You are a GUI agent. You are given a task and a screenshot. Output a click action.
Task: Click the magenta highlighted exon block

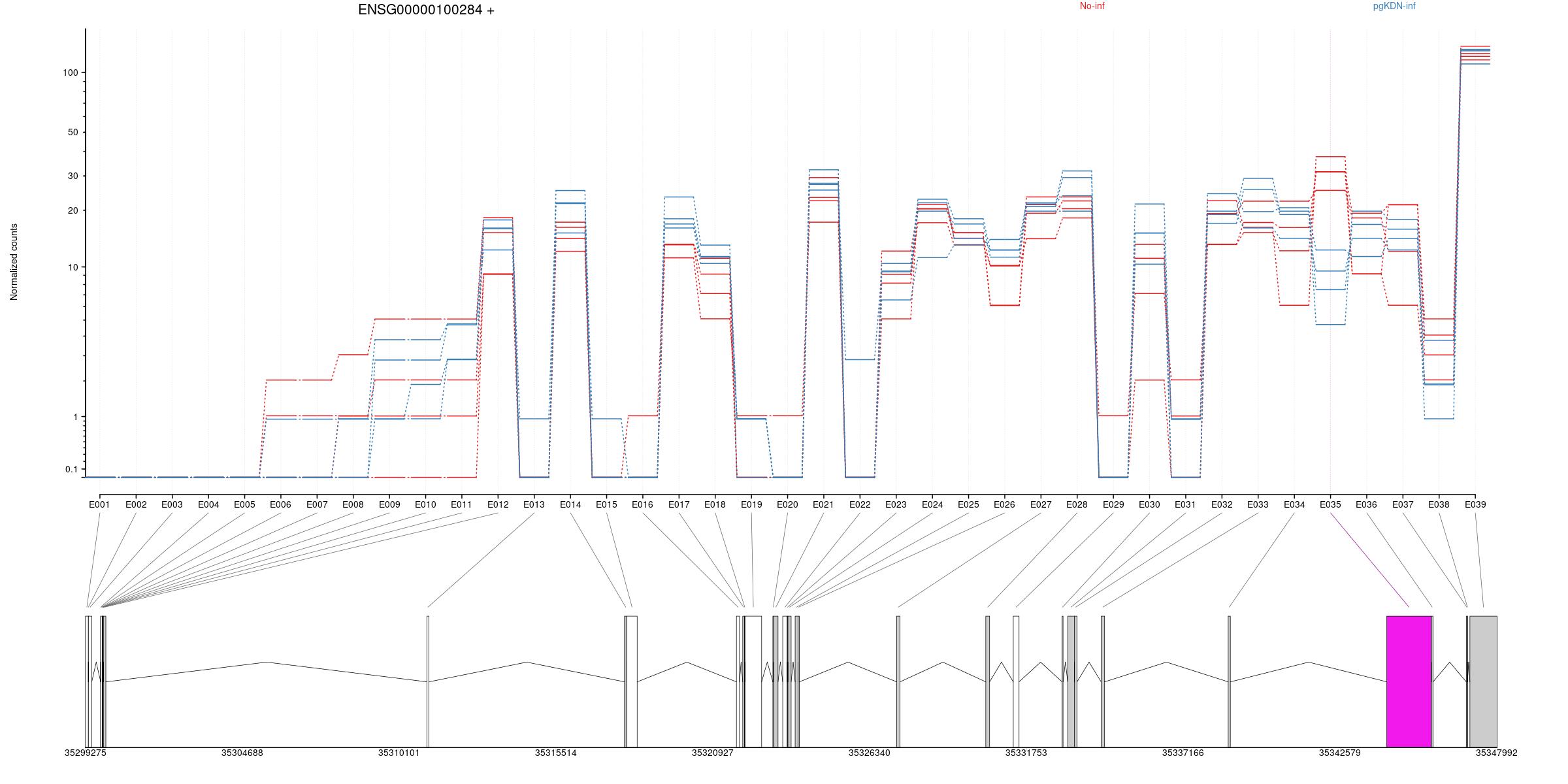click(x=1409, y=681)
